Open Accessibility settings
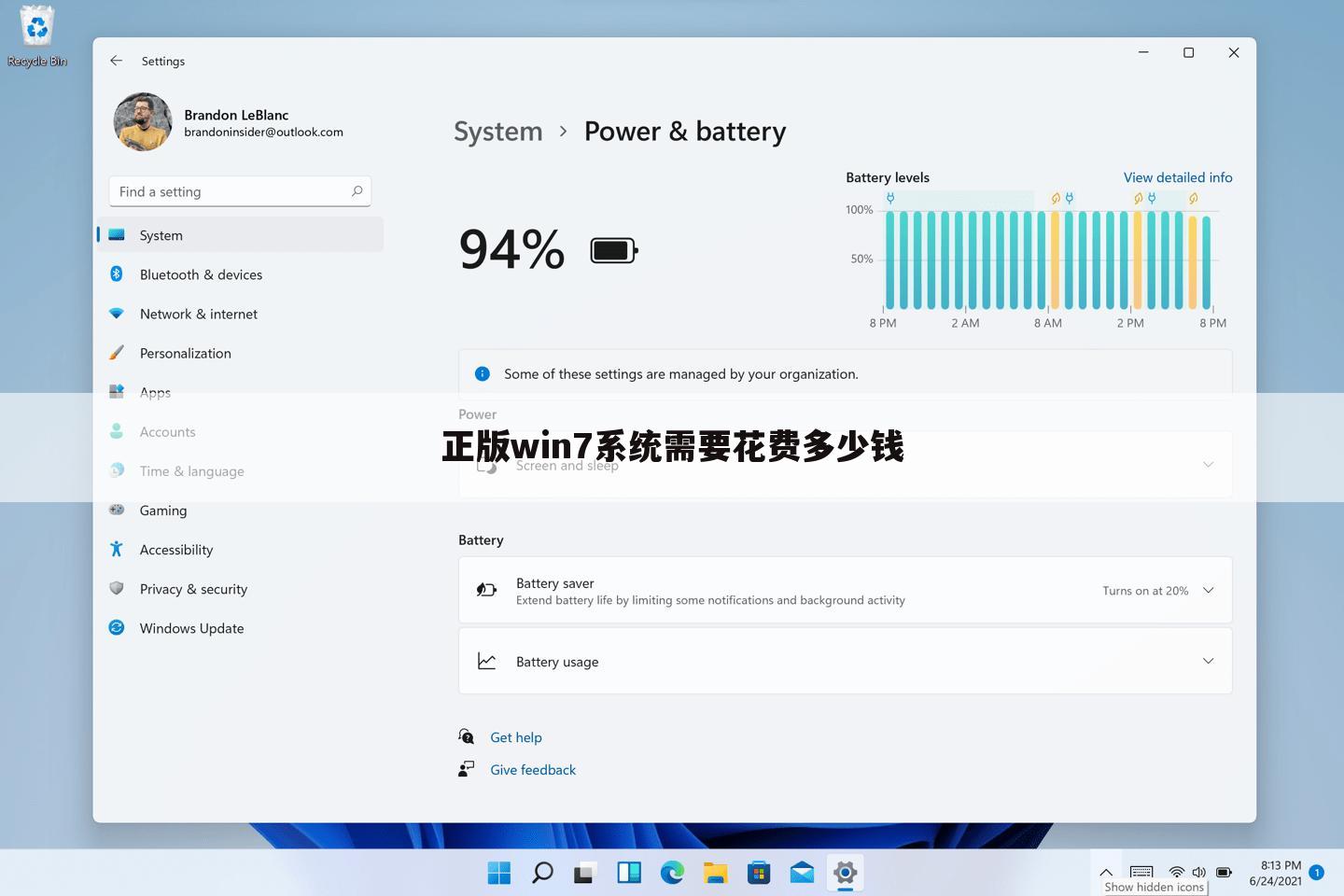The width and height of the screenshot is (1344, 896). 240,550
